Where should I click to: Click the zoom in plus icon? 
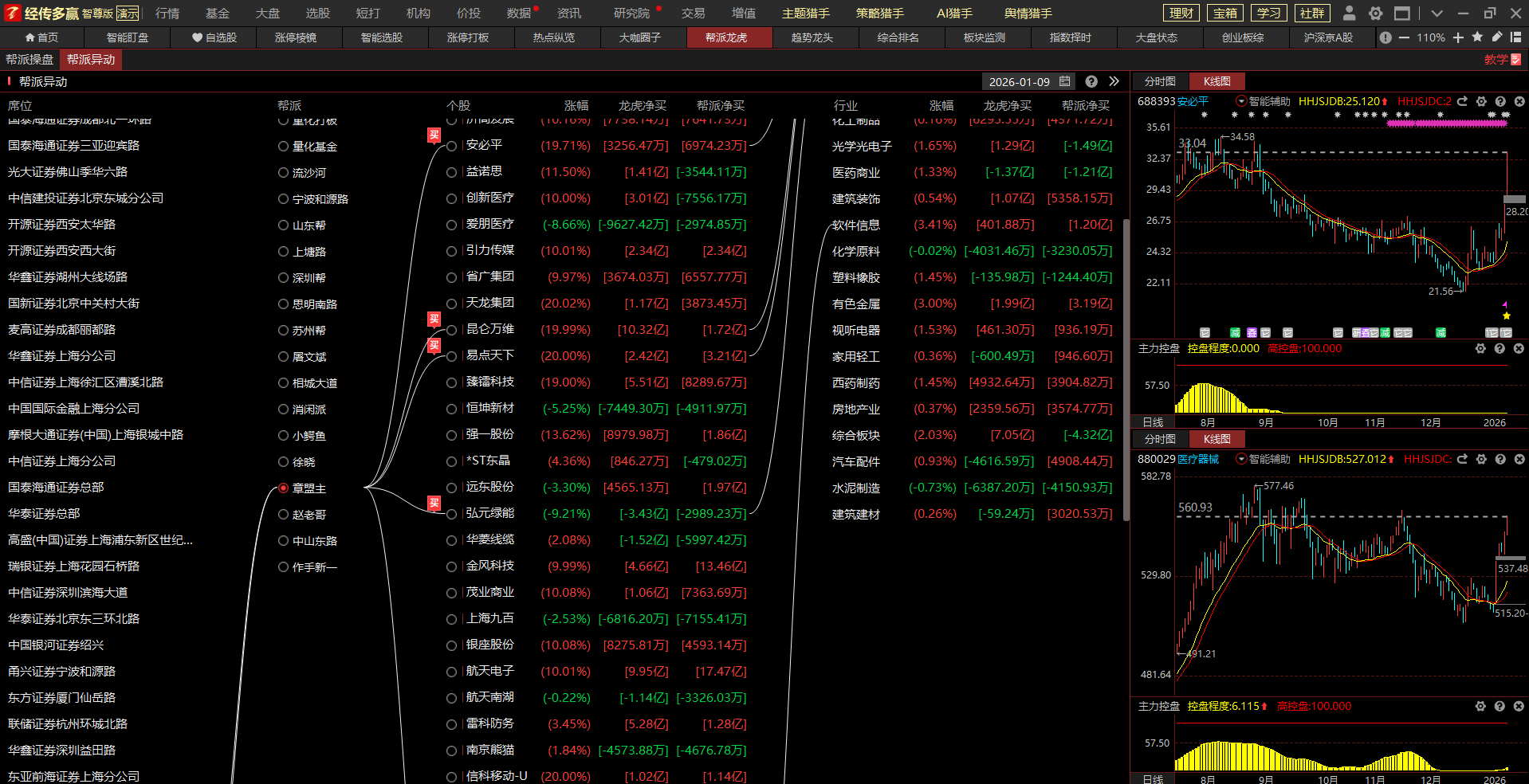[x=1458, y=37]
